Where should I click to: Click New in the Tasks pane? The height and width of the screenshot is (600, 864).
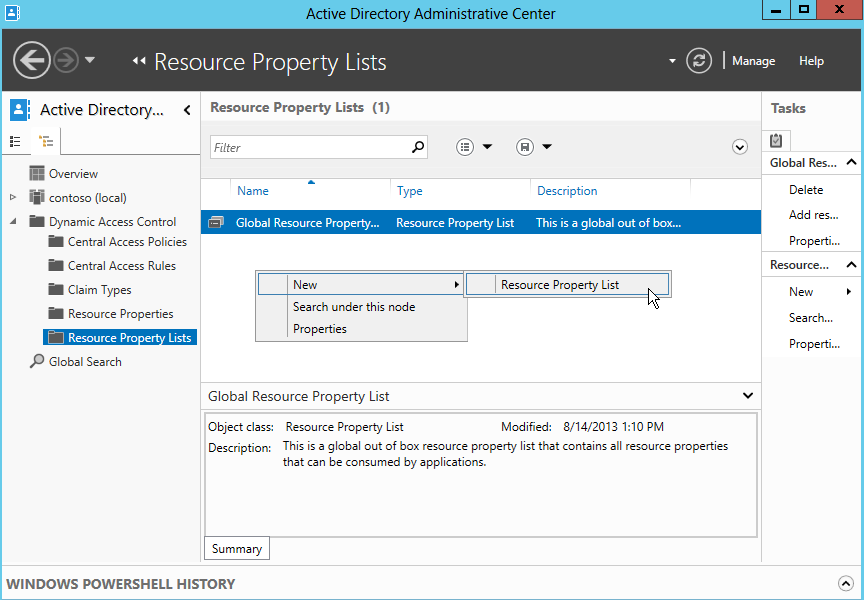pyautogui.click(x=801, y=292)
